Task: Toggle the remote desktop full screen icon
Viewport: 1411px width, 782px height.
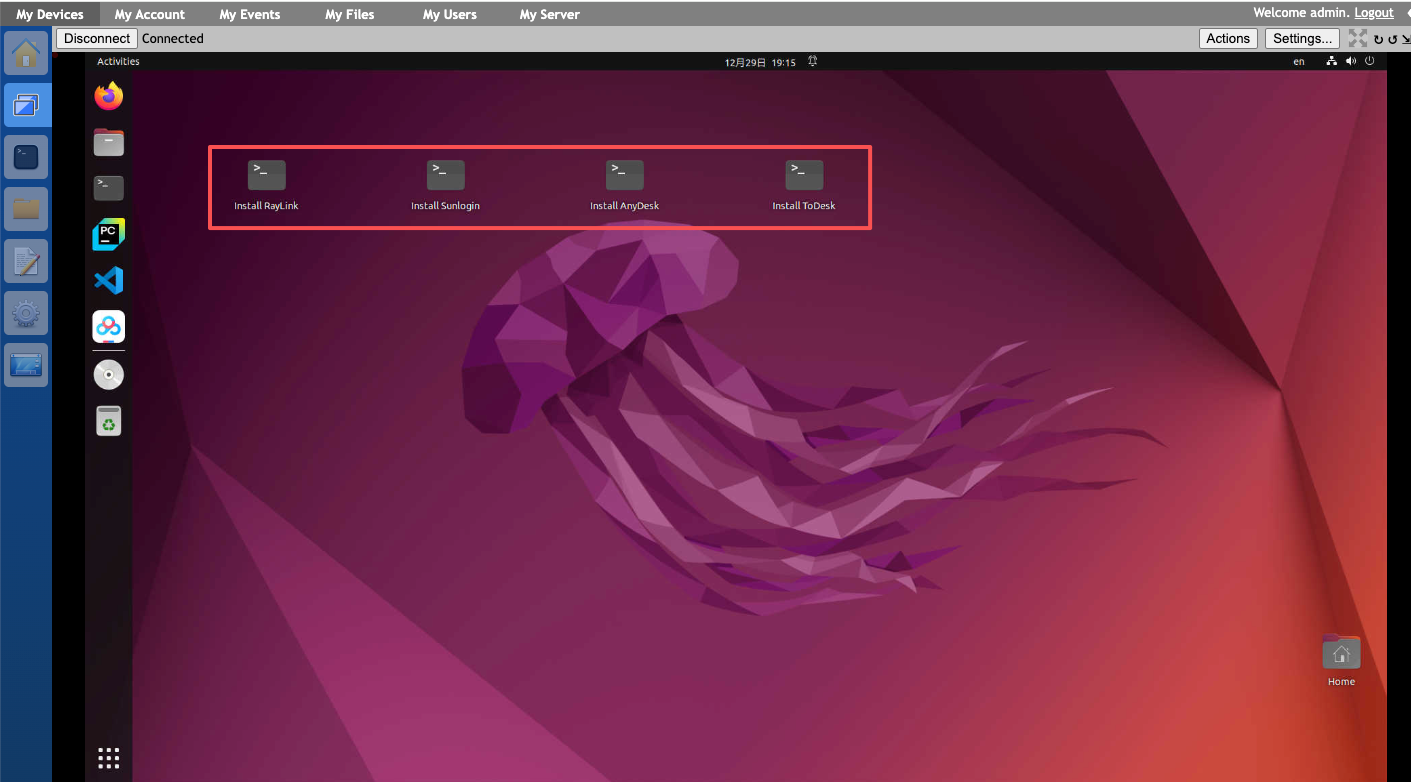Action: coord(1357,38)
